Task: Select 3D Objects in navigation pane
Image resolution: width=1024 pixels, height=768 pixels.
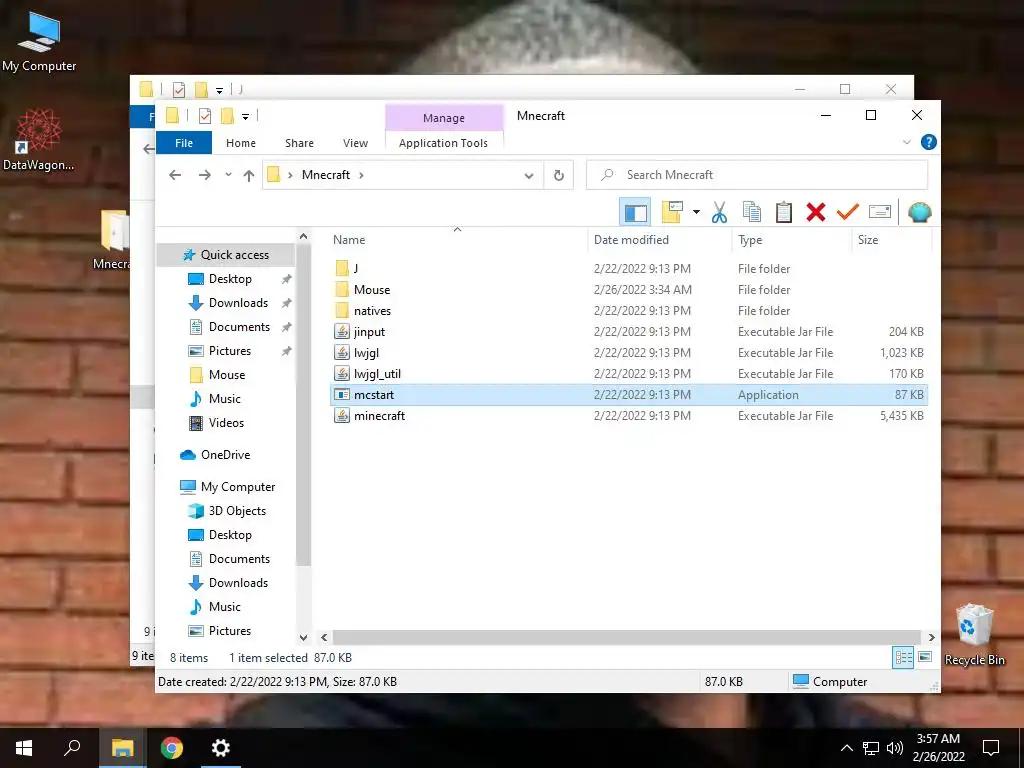Action: pos(227,511)
